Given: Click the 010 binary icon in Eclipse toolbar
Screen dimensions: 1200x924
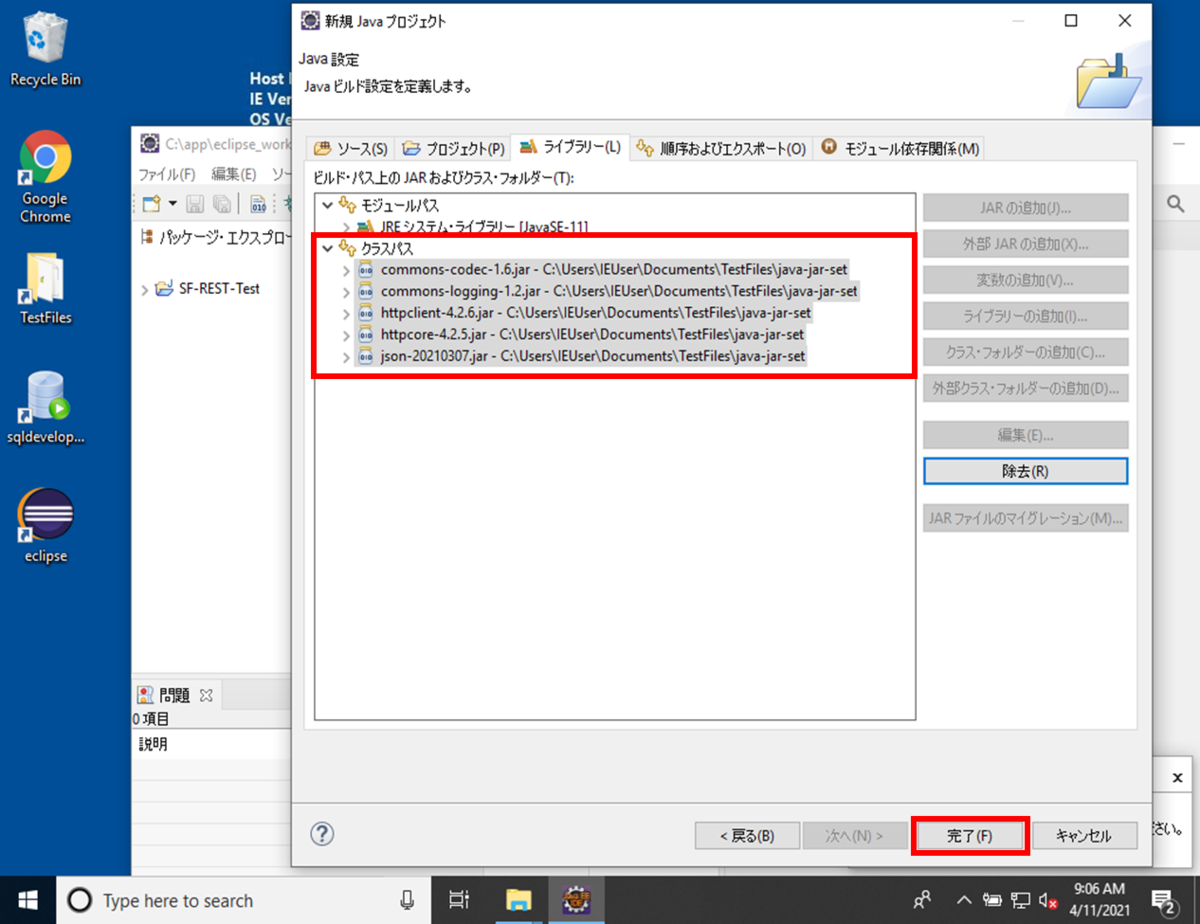Looking at the screenshot, I should pyautogui.click(x=258, y=205).
